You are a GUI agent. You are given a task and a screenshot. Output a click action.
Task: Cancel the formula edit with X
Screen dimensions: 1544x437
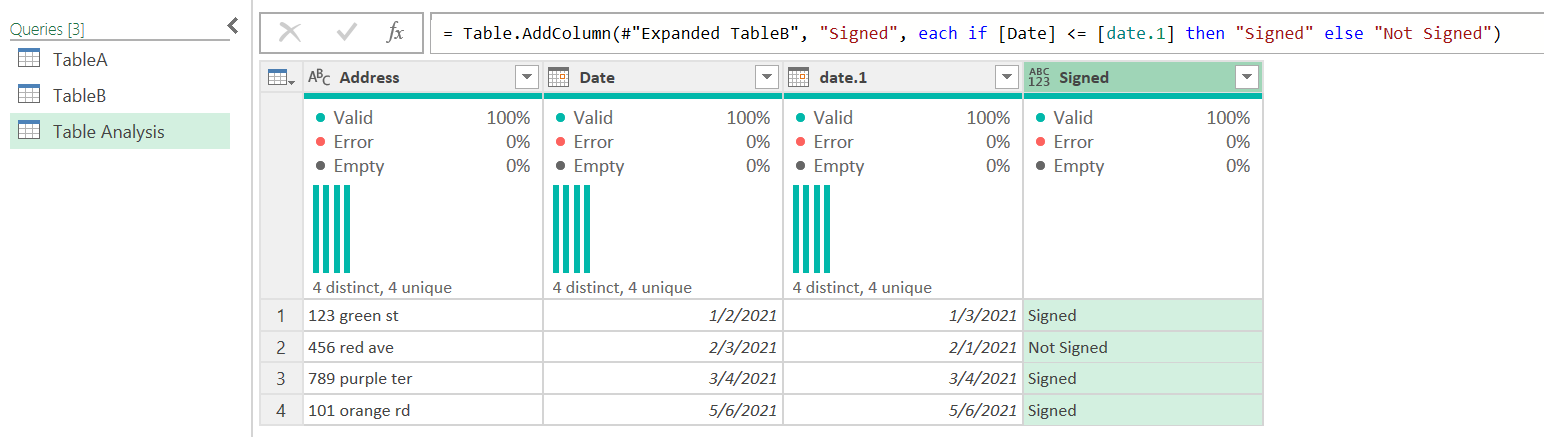(x=290, y=33)
